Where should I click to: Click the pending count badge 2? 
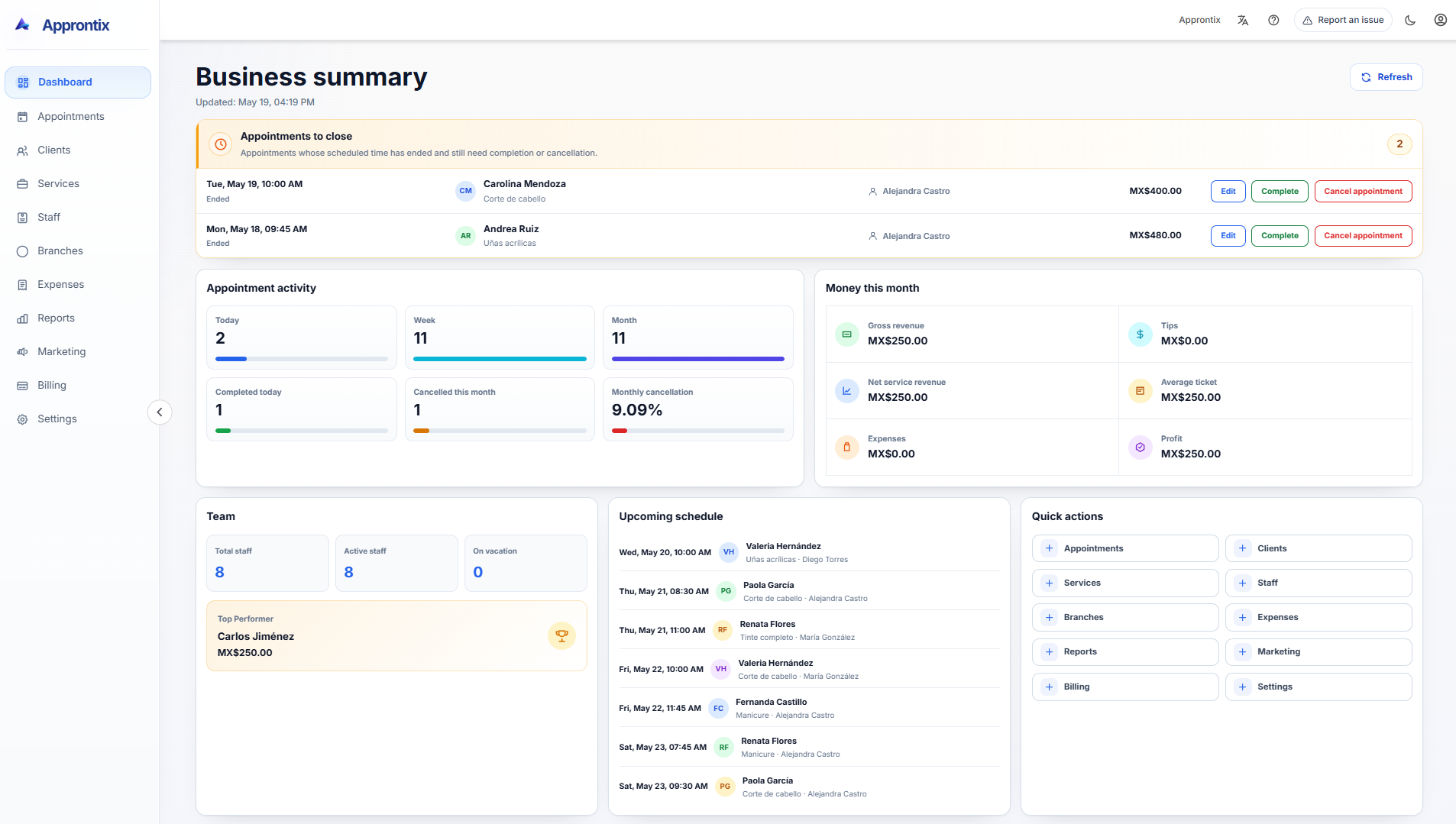1399,144
